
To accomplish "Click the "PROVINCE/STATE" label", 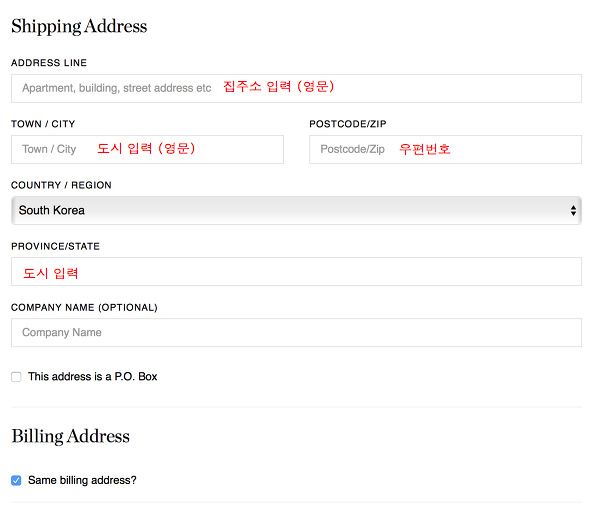I will [x=55, y=246].
